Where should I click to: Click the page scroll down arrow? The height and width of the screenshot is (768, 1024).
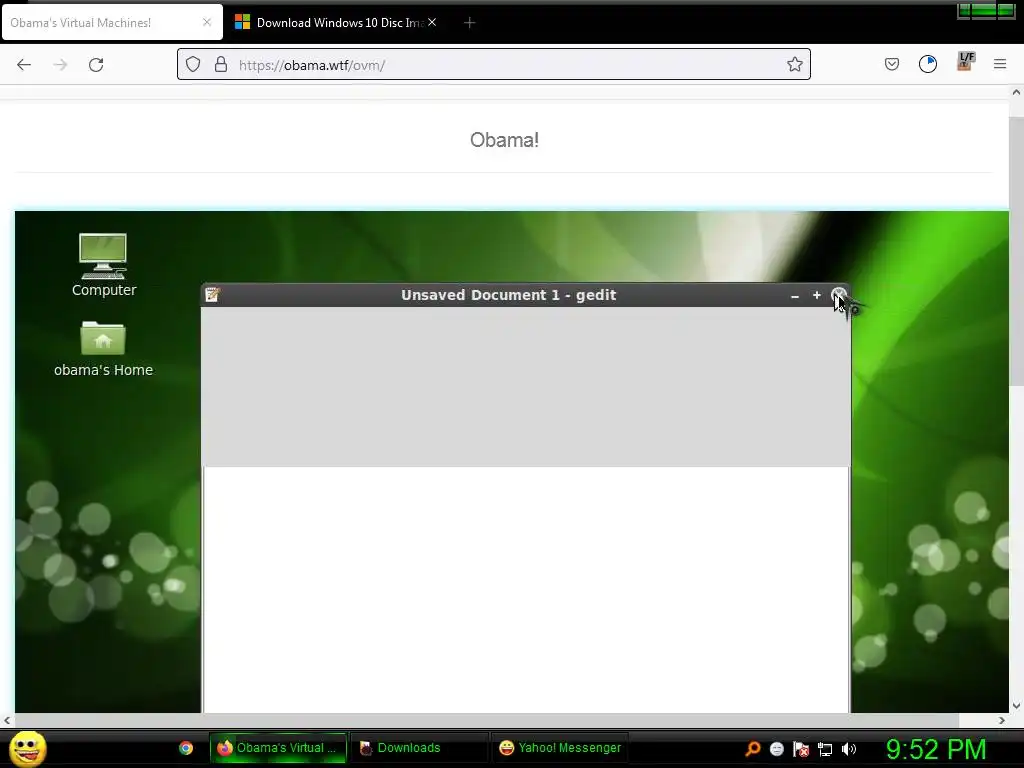click(x=1016, y=705)
